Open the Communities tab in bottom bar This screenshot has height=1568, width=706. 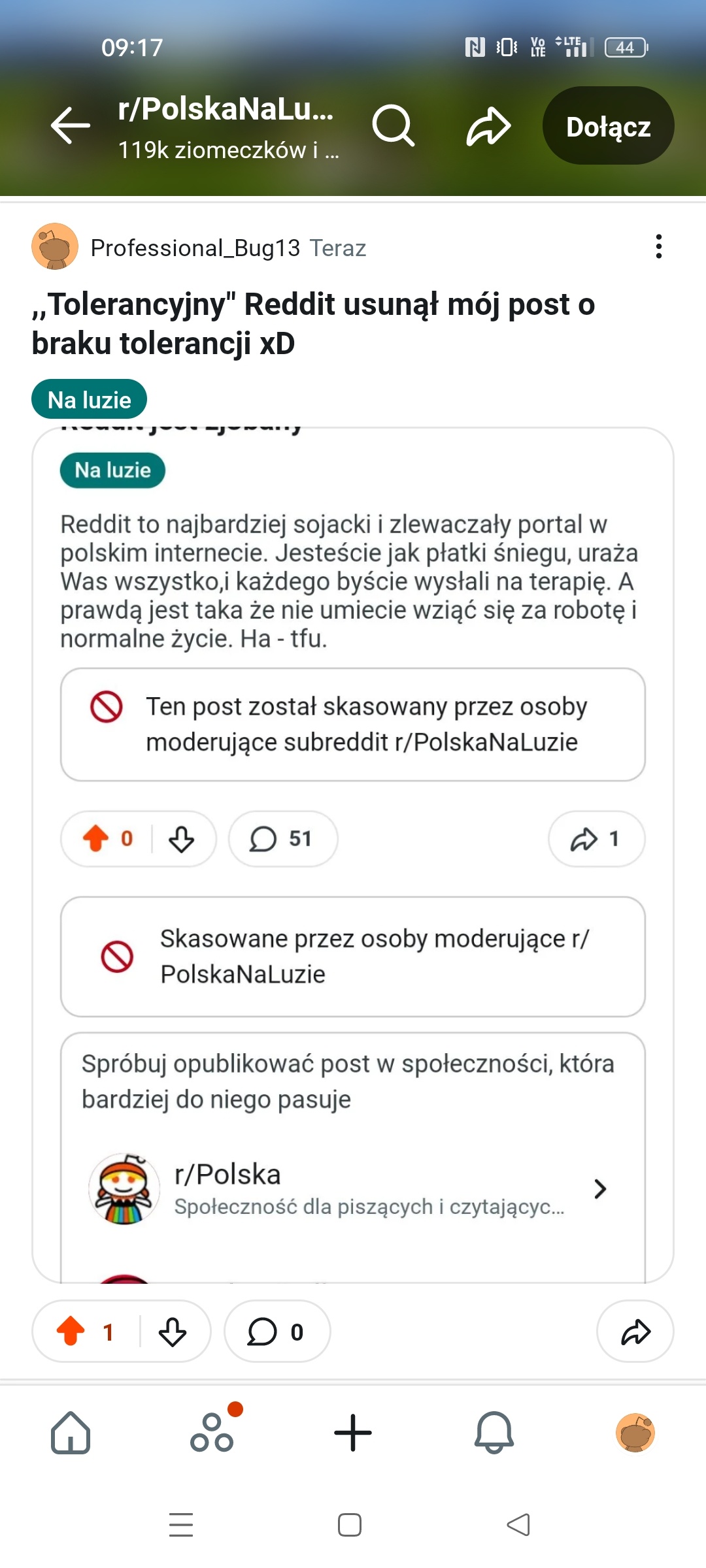(x=212, y=1433)
